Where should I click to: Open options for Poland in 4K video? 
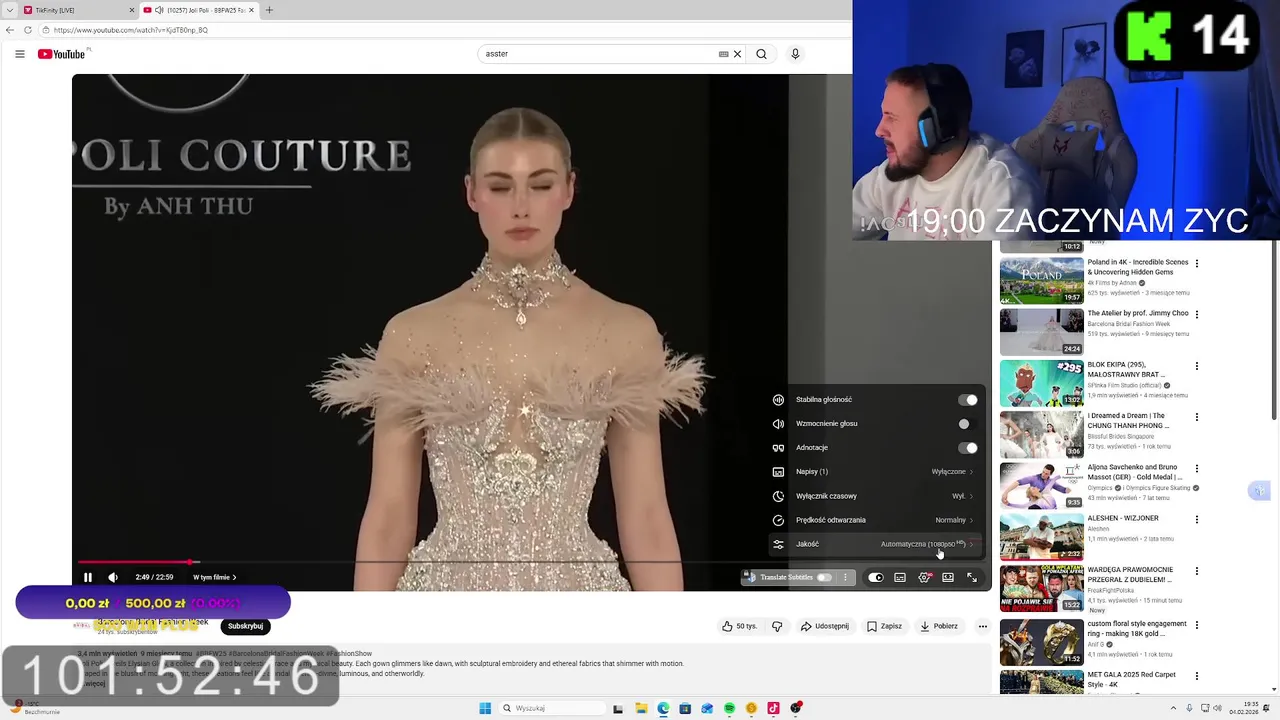[x=1197, y=264]
